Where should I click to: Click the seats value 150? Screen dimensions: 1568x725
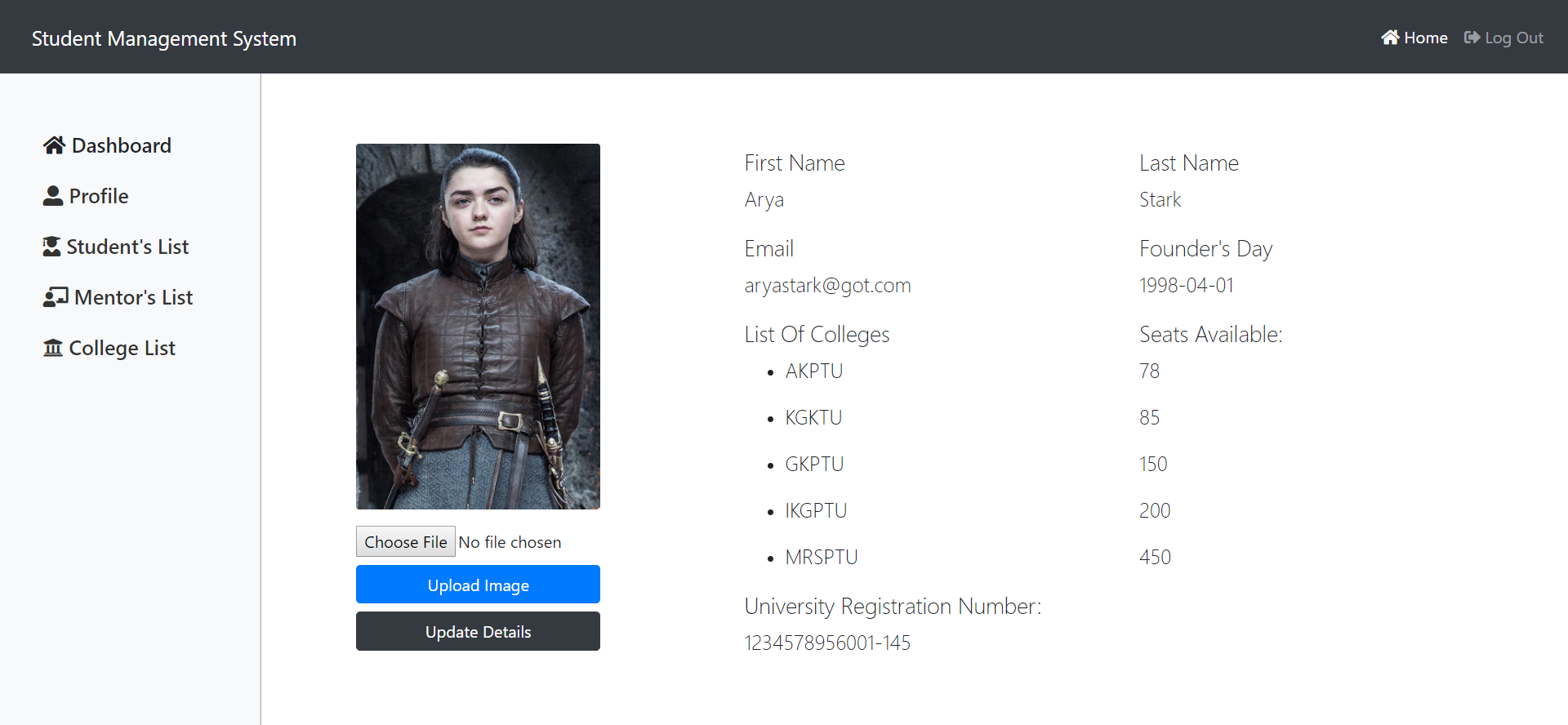(x=1154, y=465)
